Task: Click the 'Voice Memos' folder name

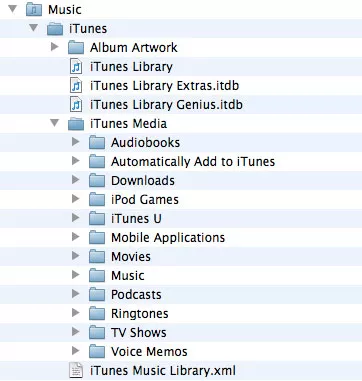Action: pyautogui.click(x=149, y=351)
